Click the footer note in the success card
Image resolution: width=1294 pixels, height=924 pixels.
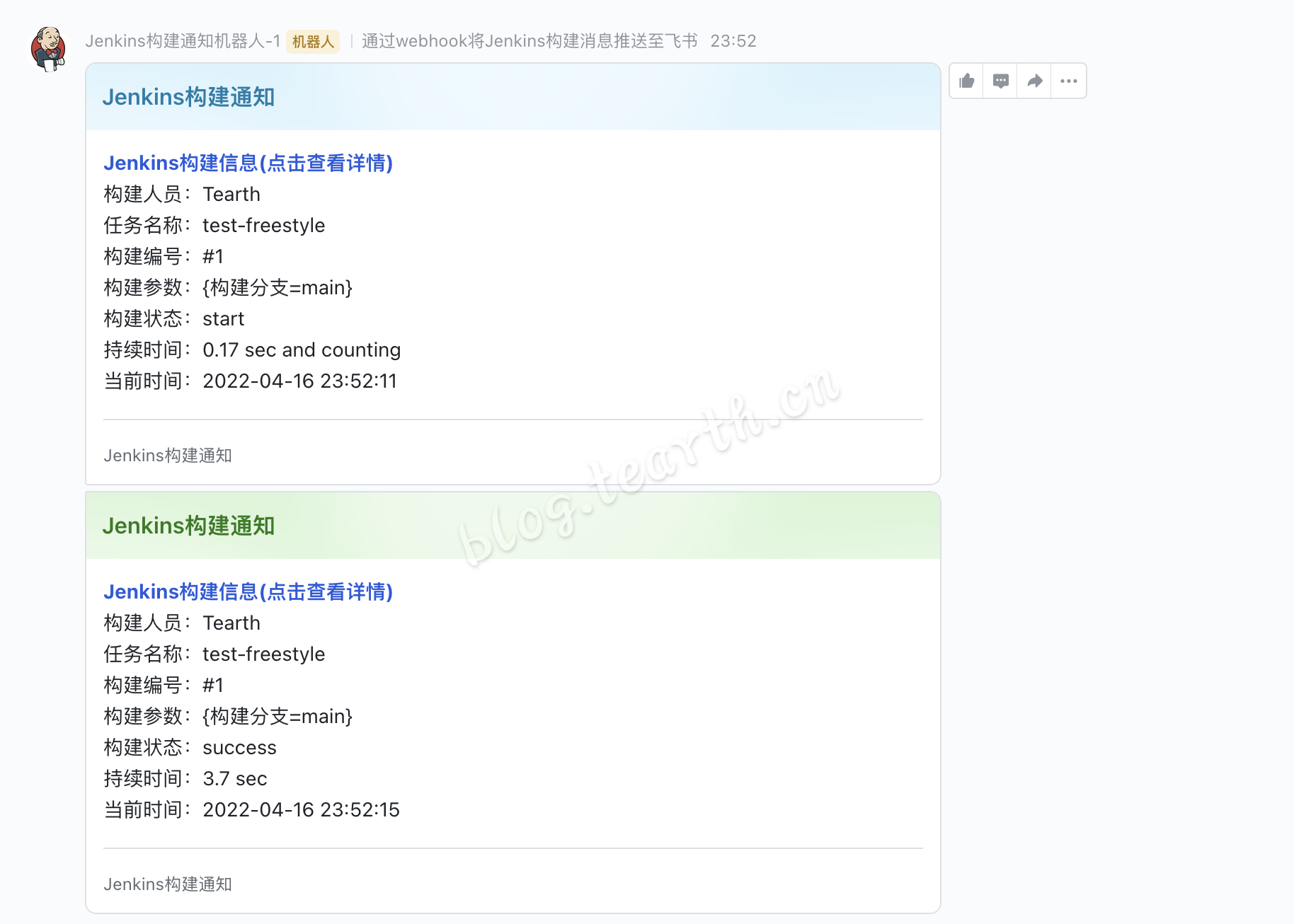coord(168,884)
